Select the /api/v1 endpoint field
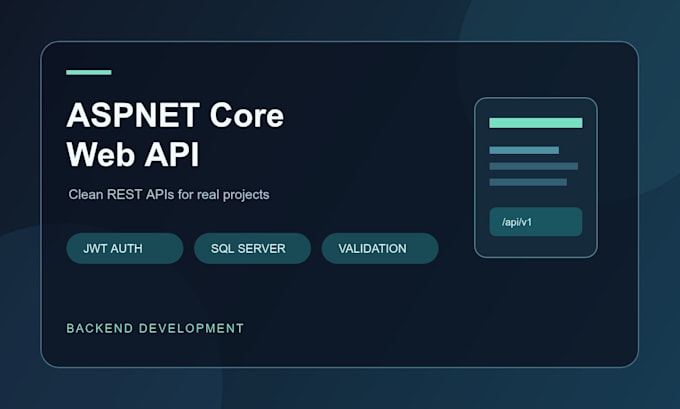Image resolution: width=680 pixels, height=409 pixels. click(536, 222)
